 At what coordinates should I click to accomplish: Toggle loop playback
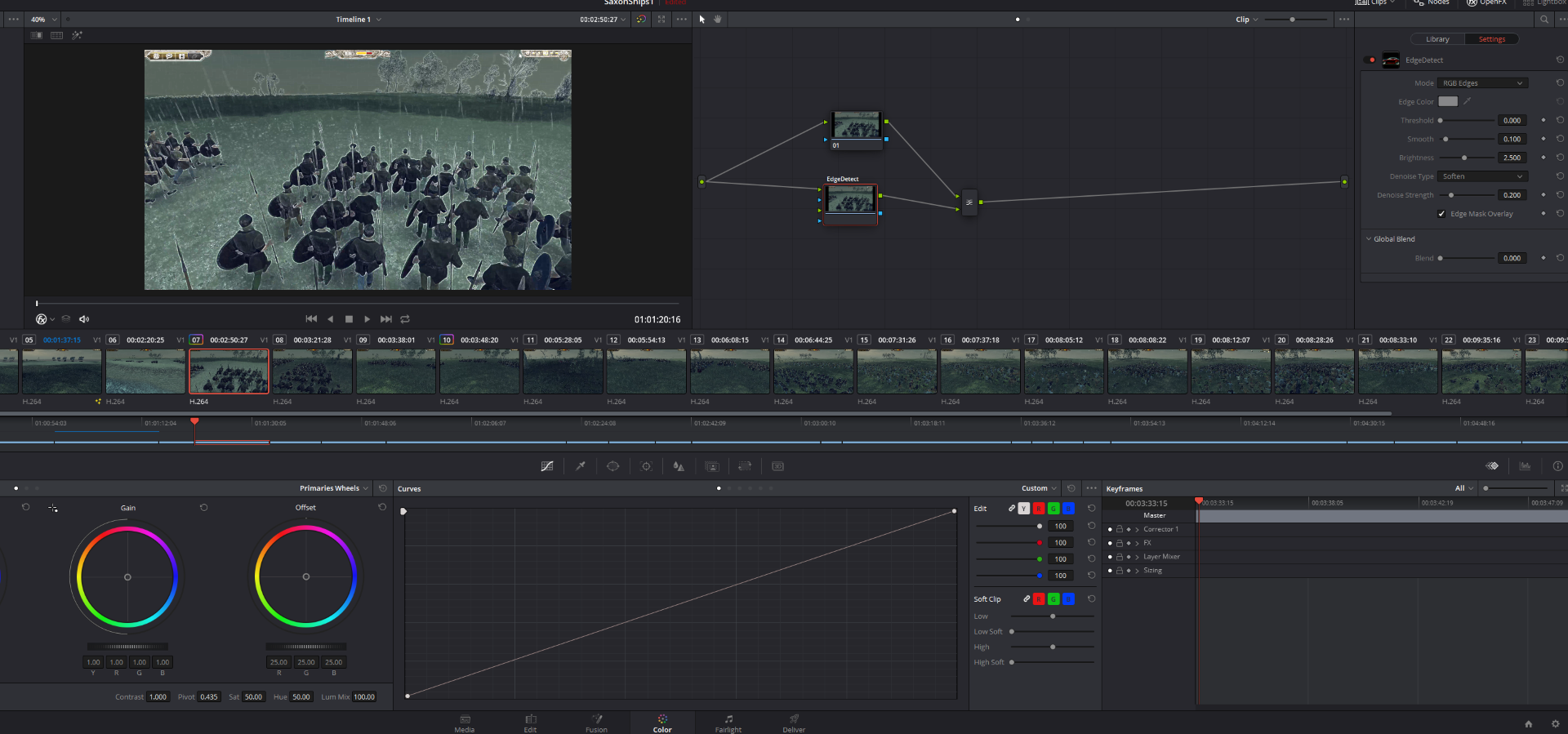(x=405, y=319)
